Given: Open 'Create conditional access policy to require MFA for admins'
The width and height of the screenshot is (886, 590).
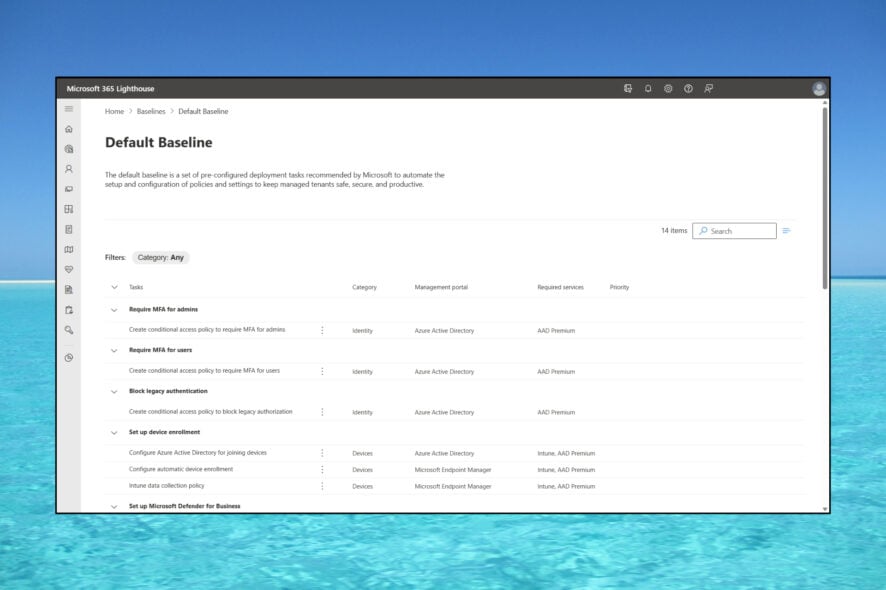Looking at the screenshot, I should 207,329.
